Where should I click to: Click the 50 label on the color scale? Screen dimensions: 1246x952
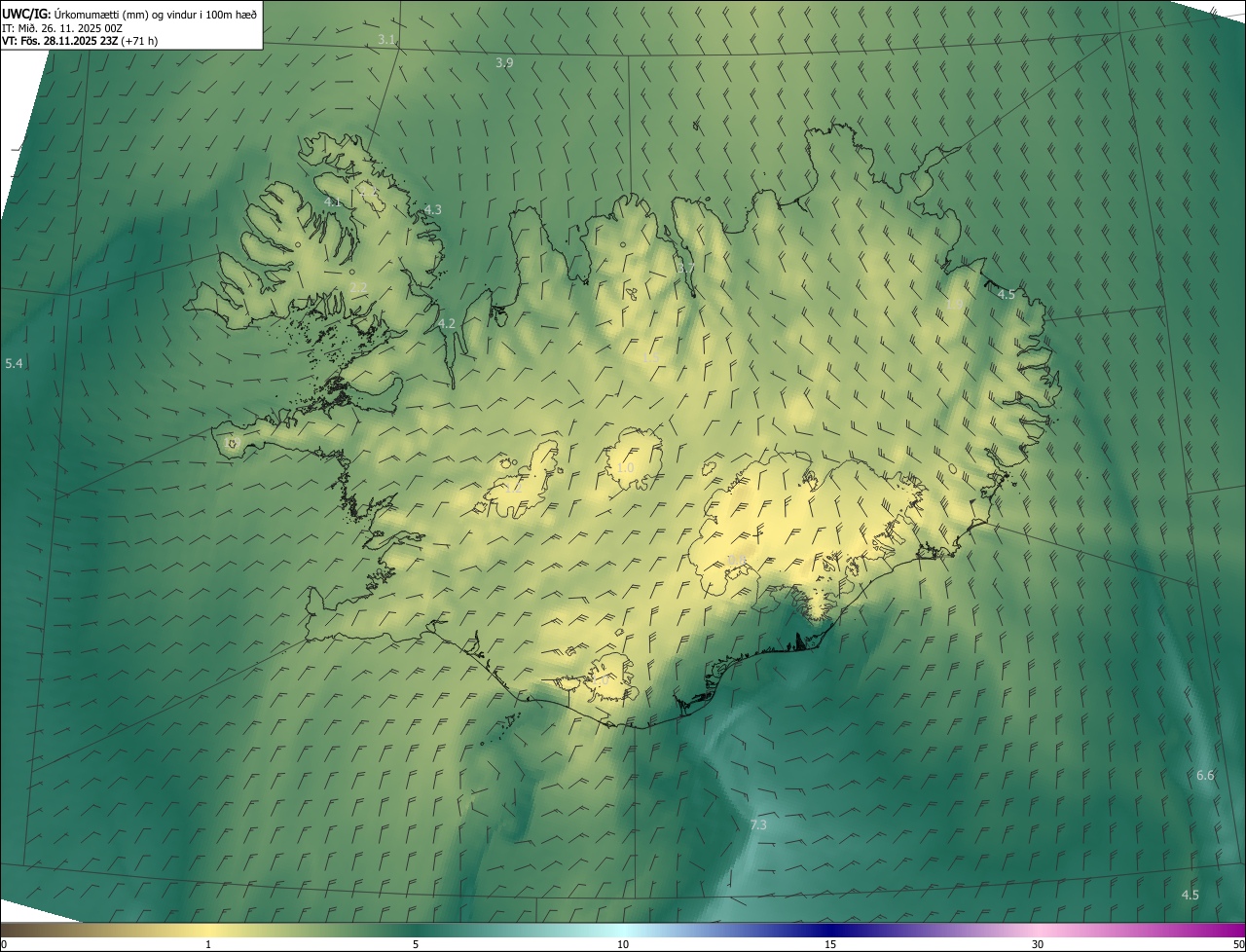(1238, 944)
